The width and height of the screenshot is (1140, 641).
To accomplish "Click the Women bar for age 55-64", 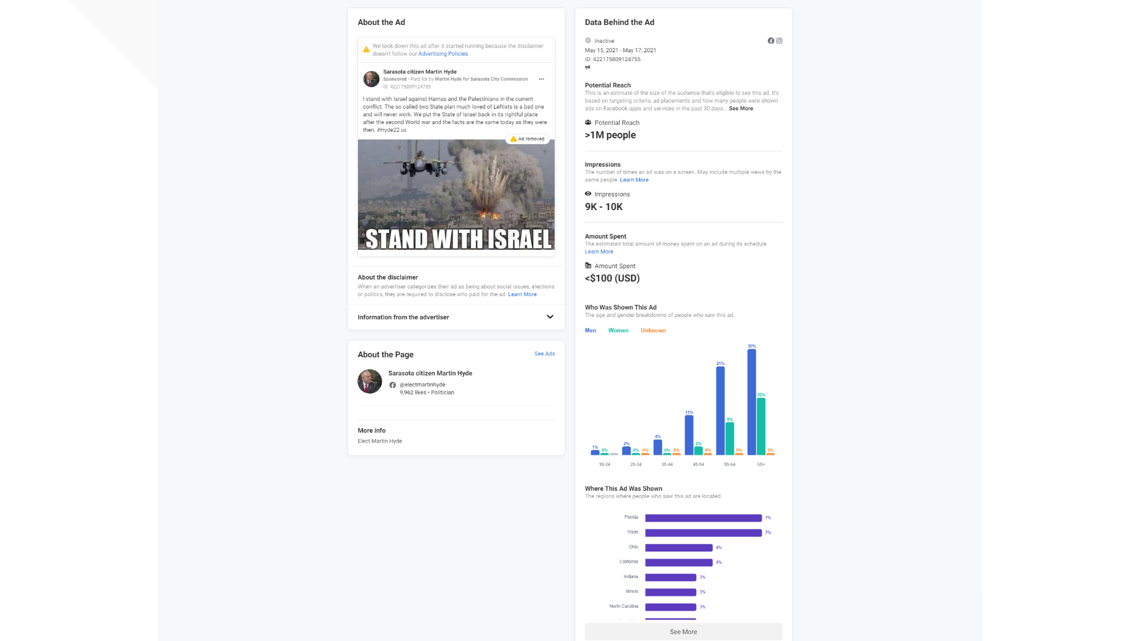I will 730,439.
